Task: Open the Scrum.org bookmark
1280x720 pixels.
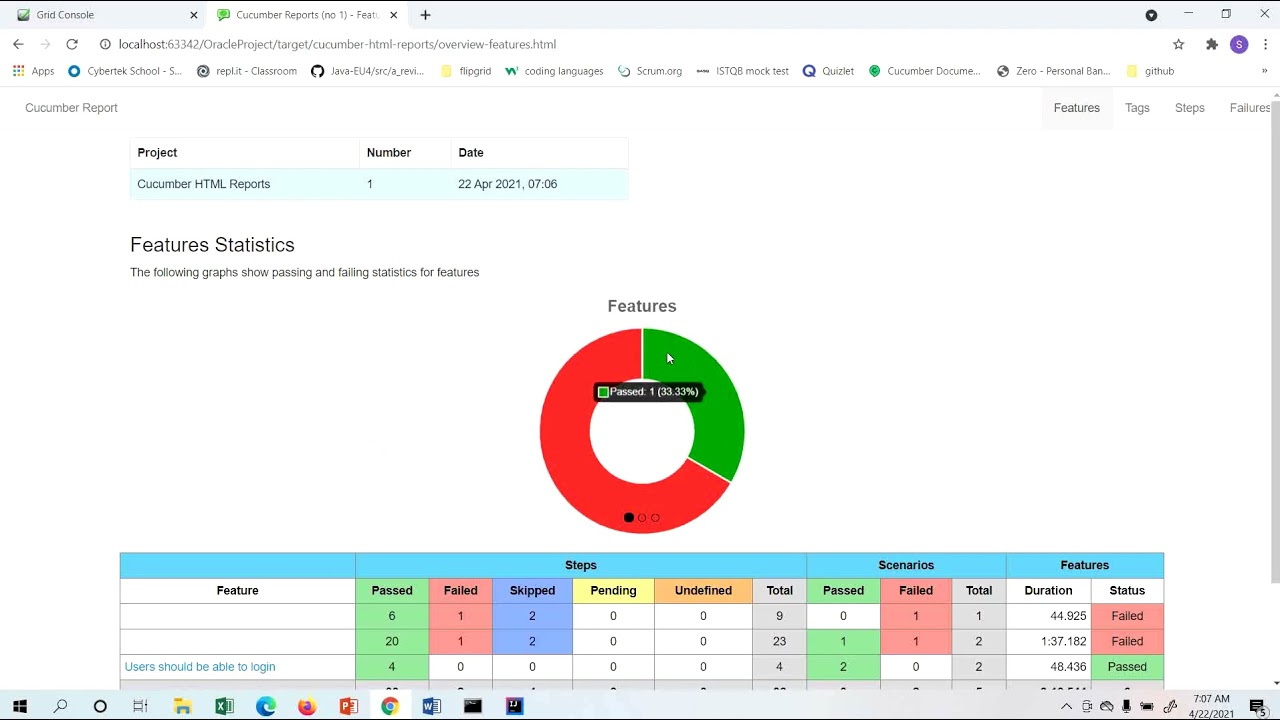Action: click(x=650, y=71)
